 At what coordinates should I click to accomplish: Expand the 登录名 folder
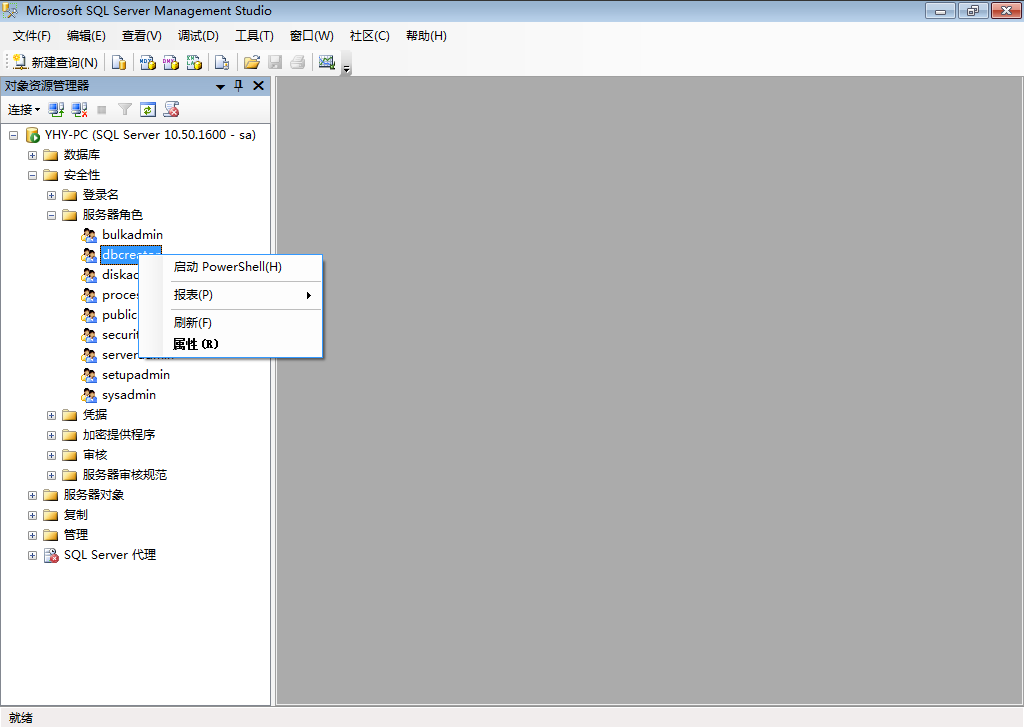pos(52,195)
